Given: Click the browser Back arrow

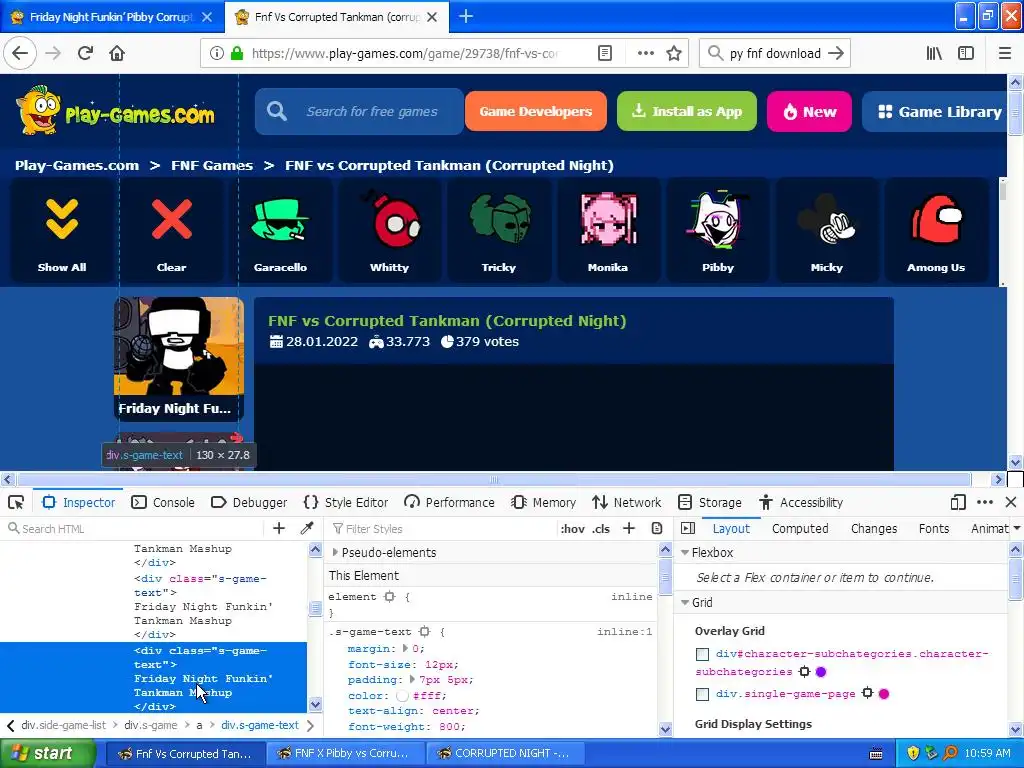Looking at the screenshot, I should 20,53.
